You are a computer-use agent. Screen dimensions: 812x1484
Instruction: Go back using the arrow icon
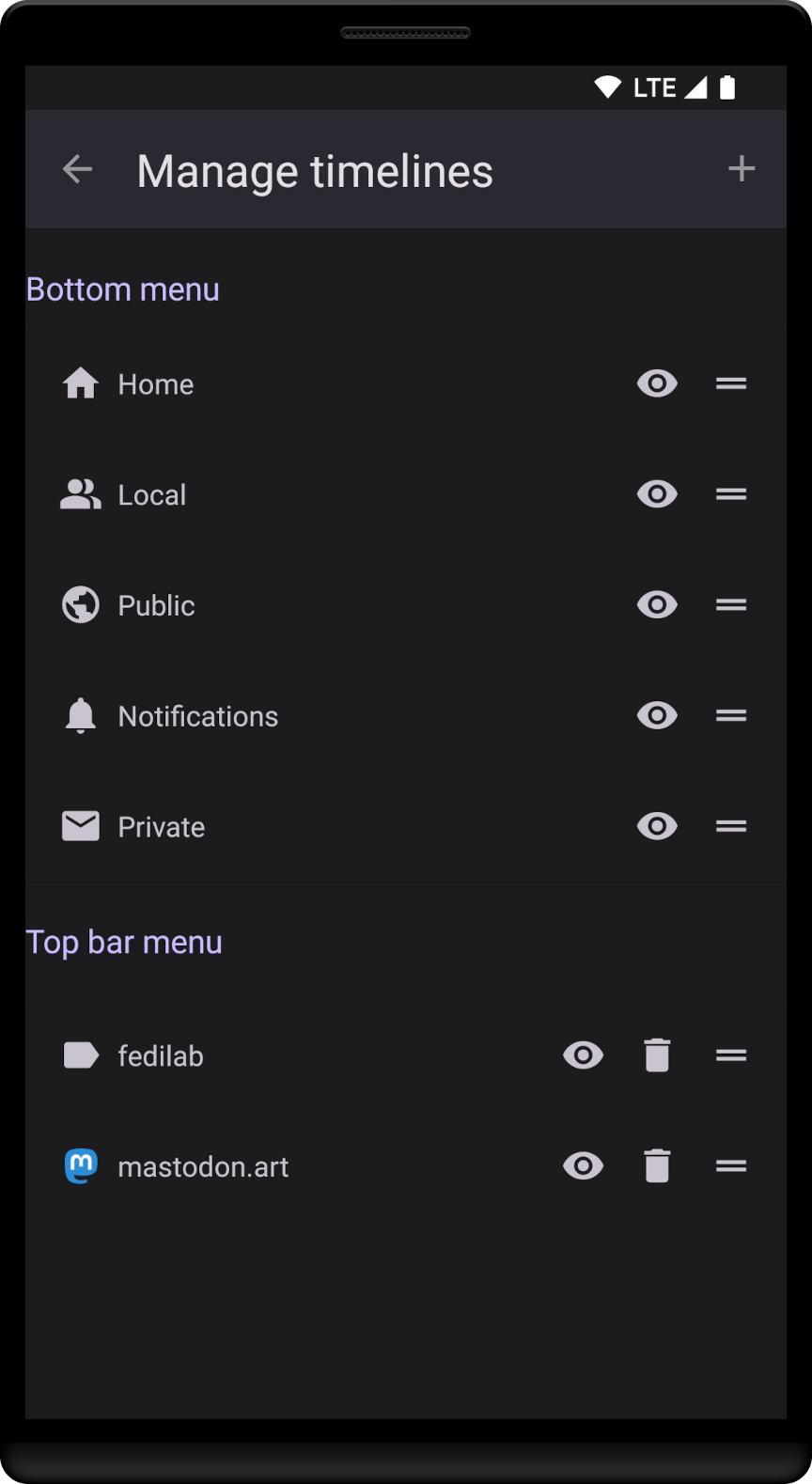pos(77,170)
